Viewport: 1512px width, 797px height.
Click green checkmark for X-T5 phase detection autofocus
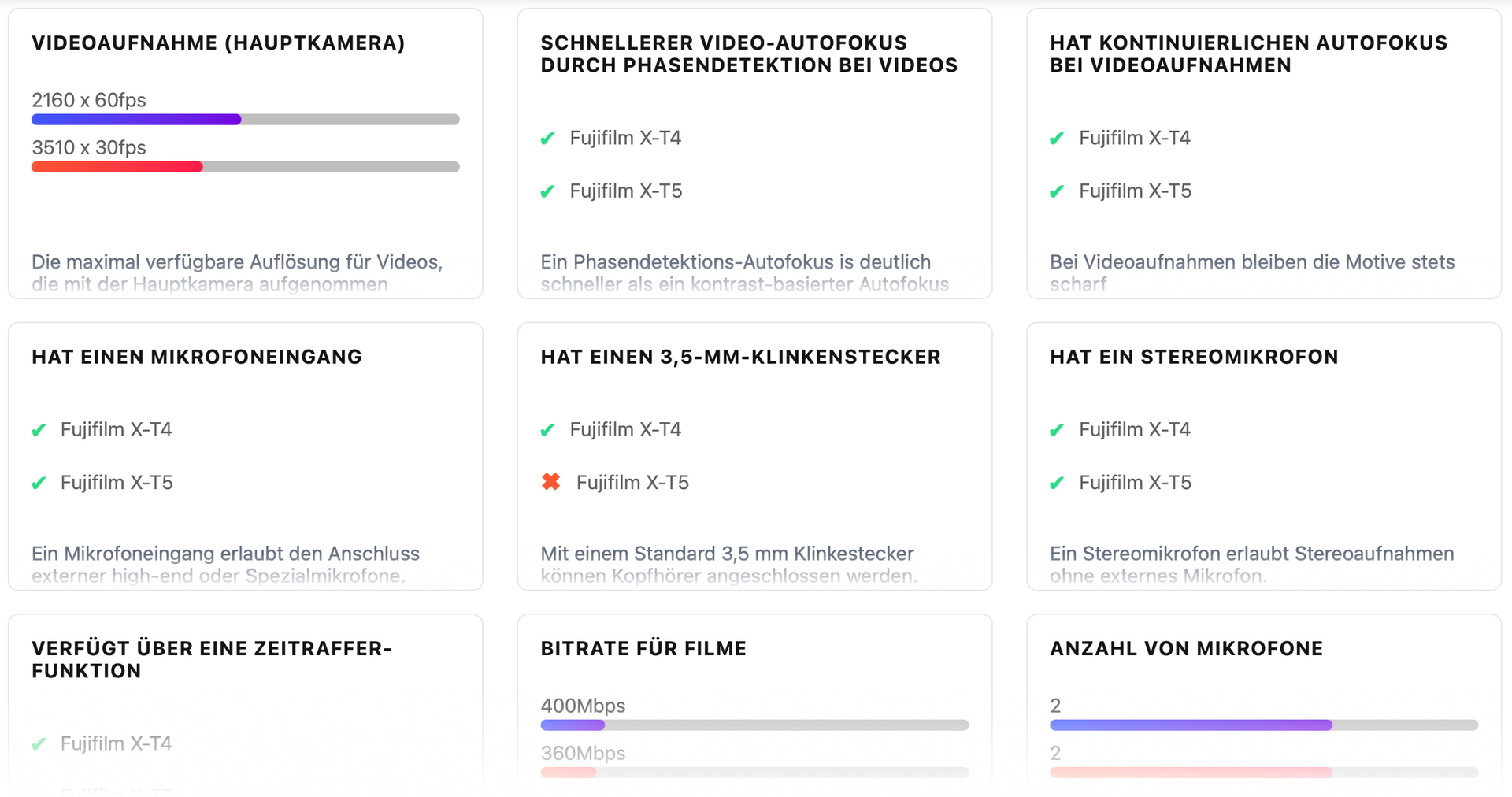[547, 192]
